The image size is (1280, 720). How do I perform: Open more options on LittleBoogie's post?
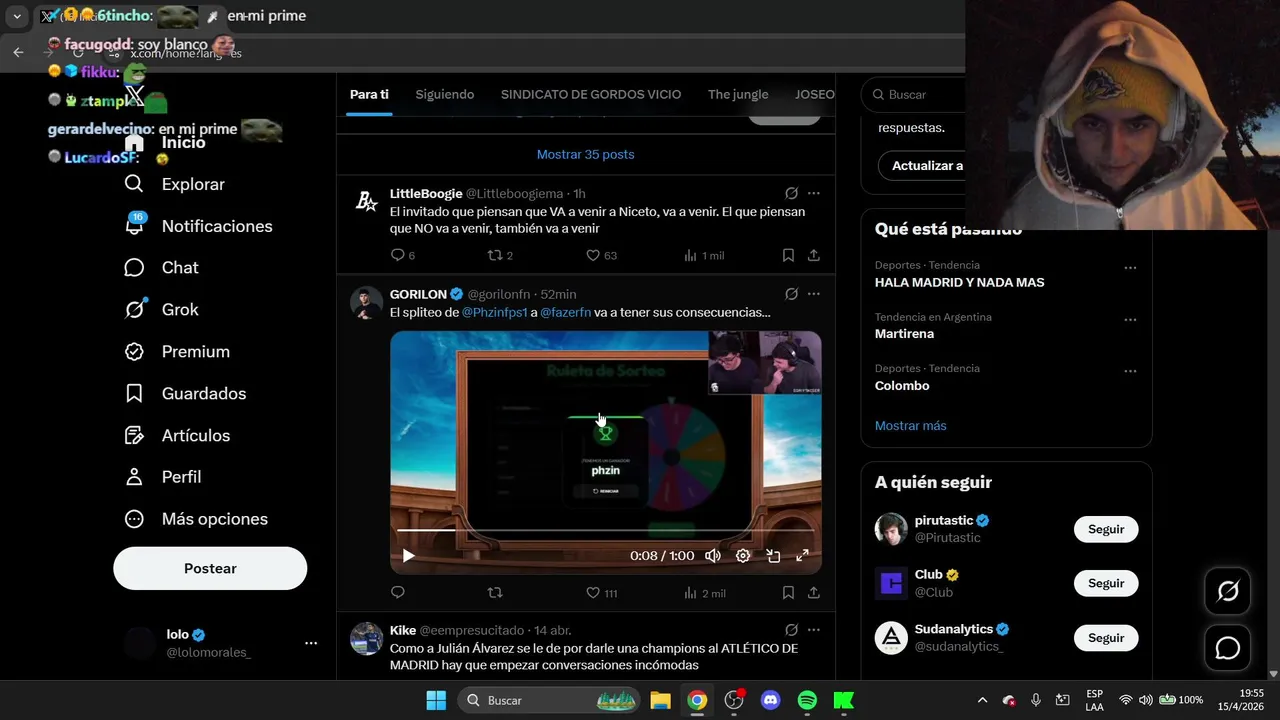[814, 193]
